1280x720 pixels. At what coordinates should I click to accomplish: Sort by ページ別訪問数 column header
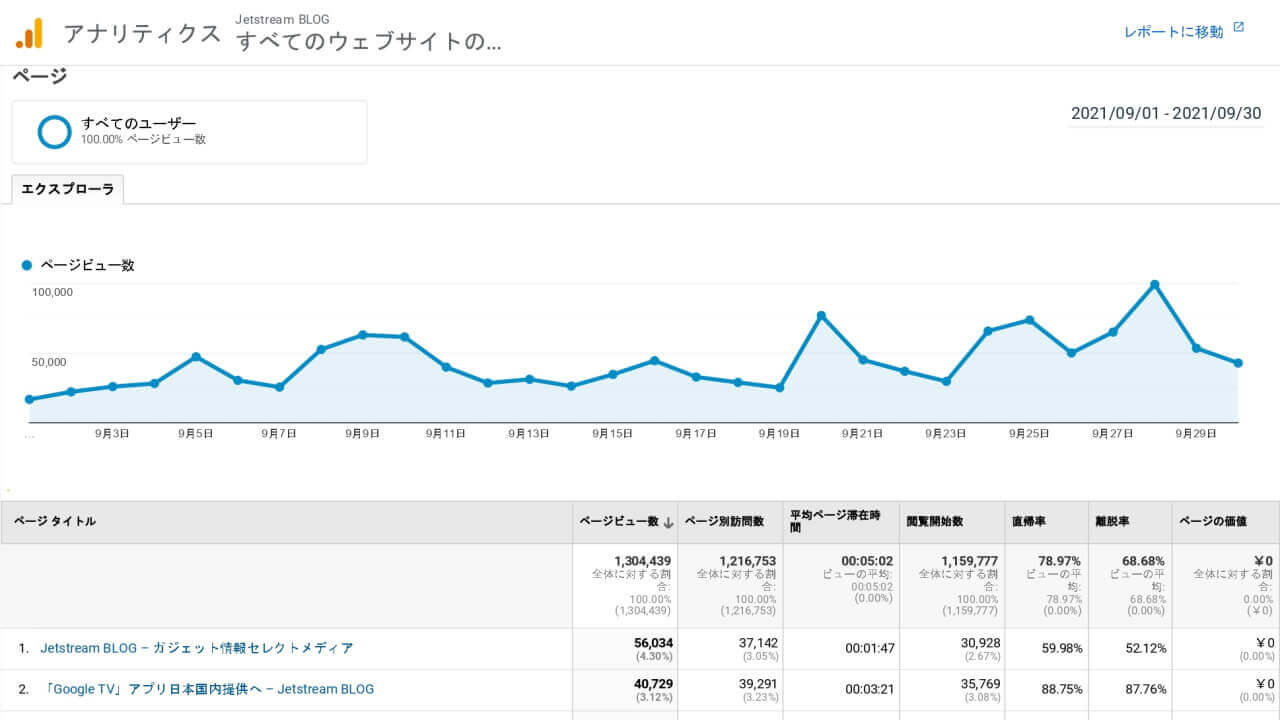724,521
